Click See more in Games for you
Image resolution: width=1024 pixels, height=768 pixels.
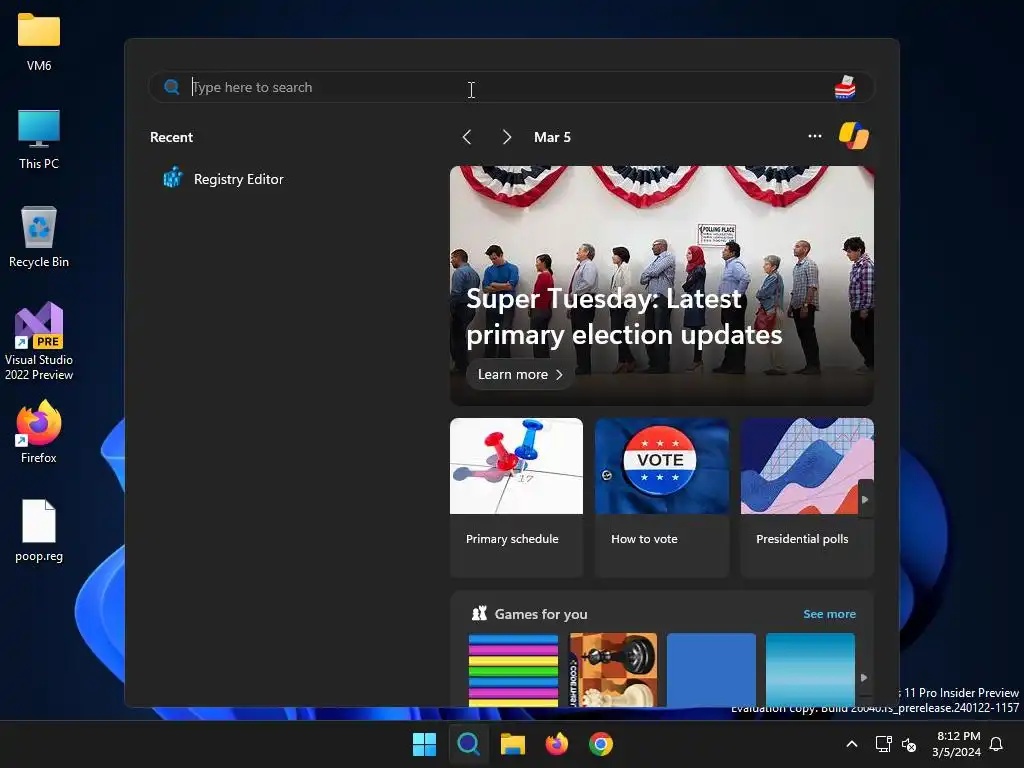pyautogui.click(x=829, y=614)
